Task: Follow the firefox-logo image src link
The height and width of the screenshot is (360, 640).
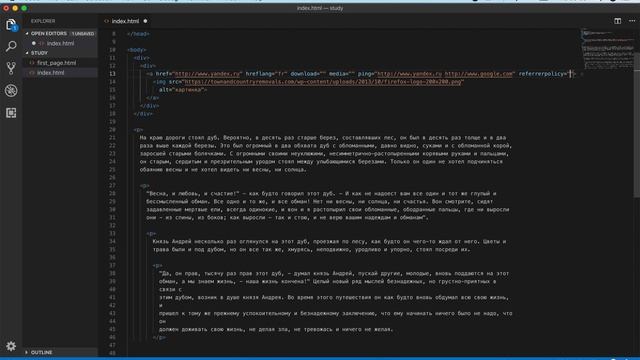Action: [x=322, y=82]
